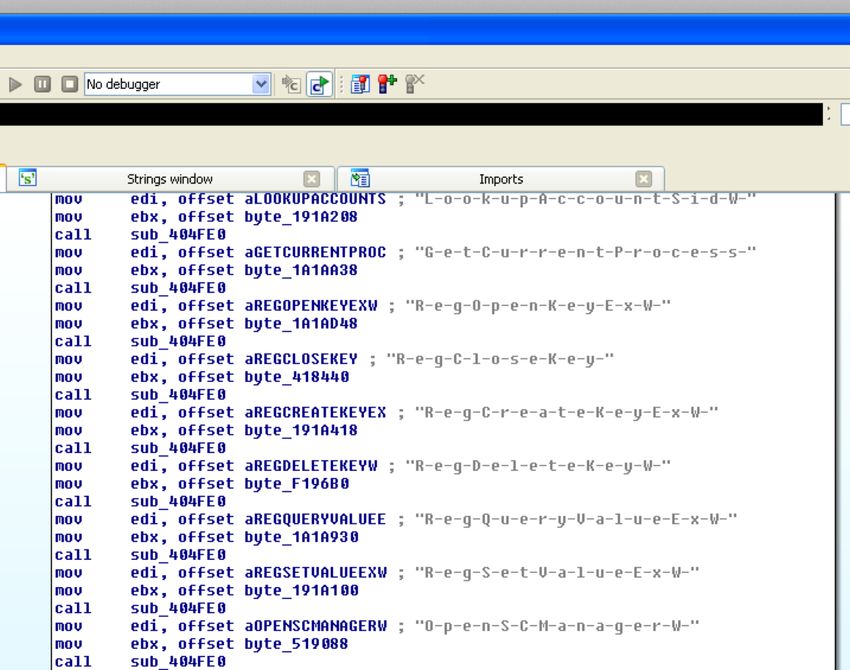Click the aOPENSCMANAGERW offset label
This screenshot has width=850, height=670.
315,627
